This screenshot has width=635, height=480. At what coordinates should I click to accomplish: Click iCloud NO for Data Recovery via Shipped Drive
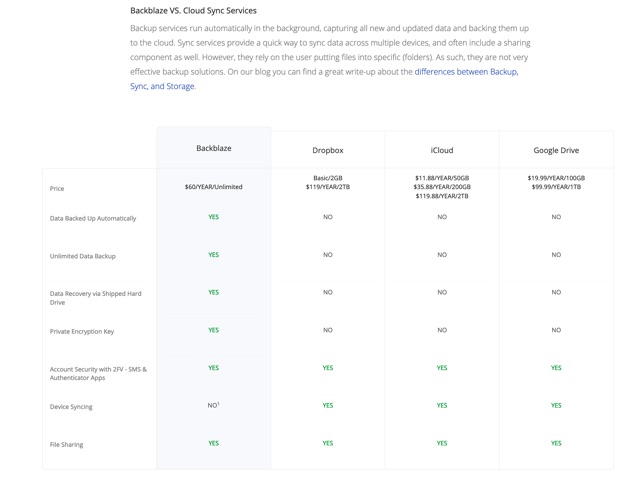pos(442,292)
